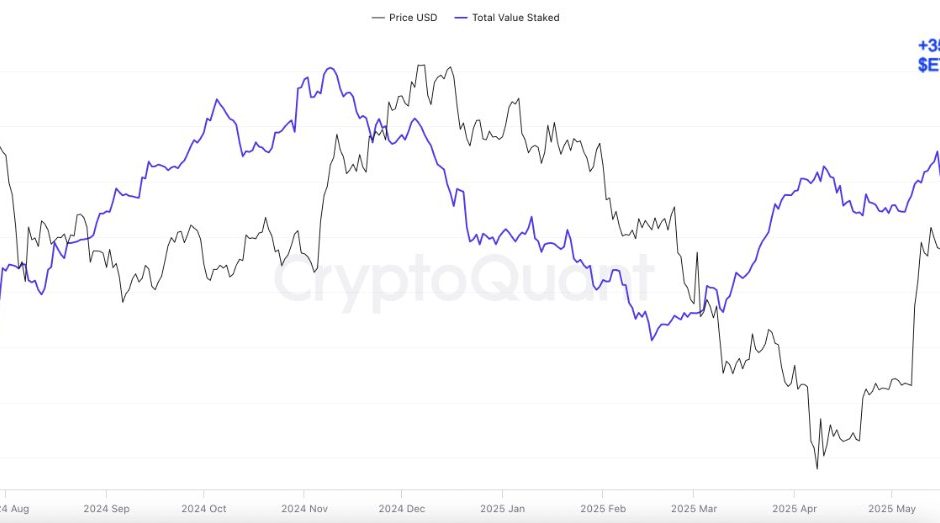Select the 2024 Nov axis label

tap(304, 508)
